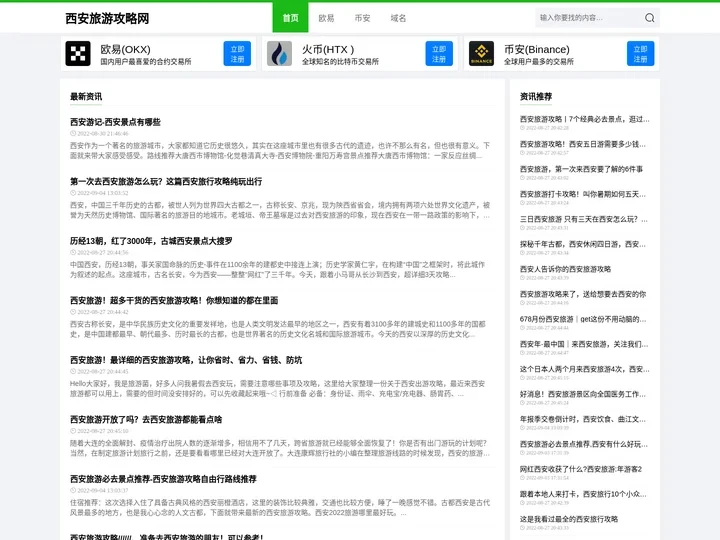Click the 币安(Binance) banner title text
Viewport: 720px width, 540px height.
(537, 49)
